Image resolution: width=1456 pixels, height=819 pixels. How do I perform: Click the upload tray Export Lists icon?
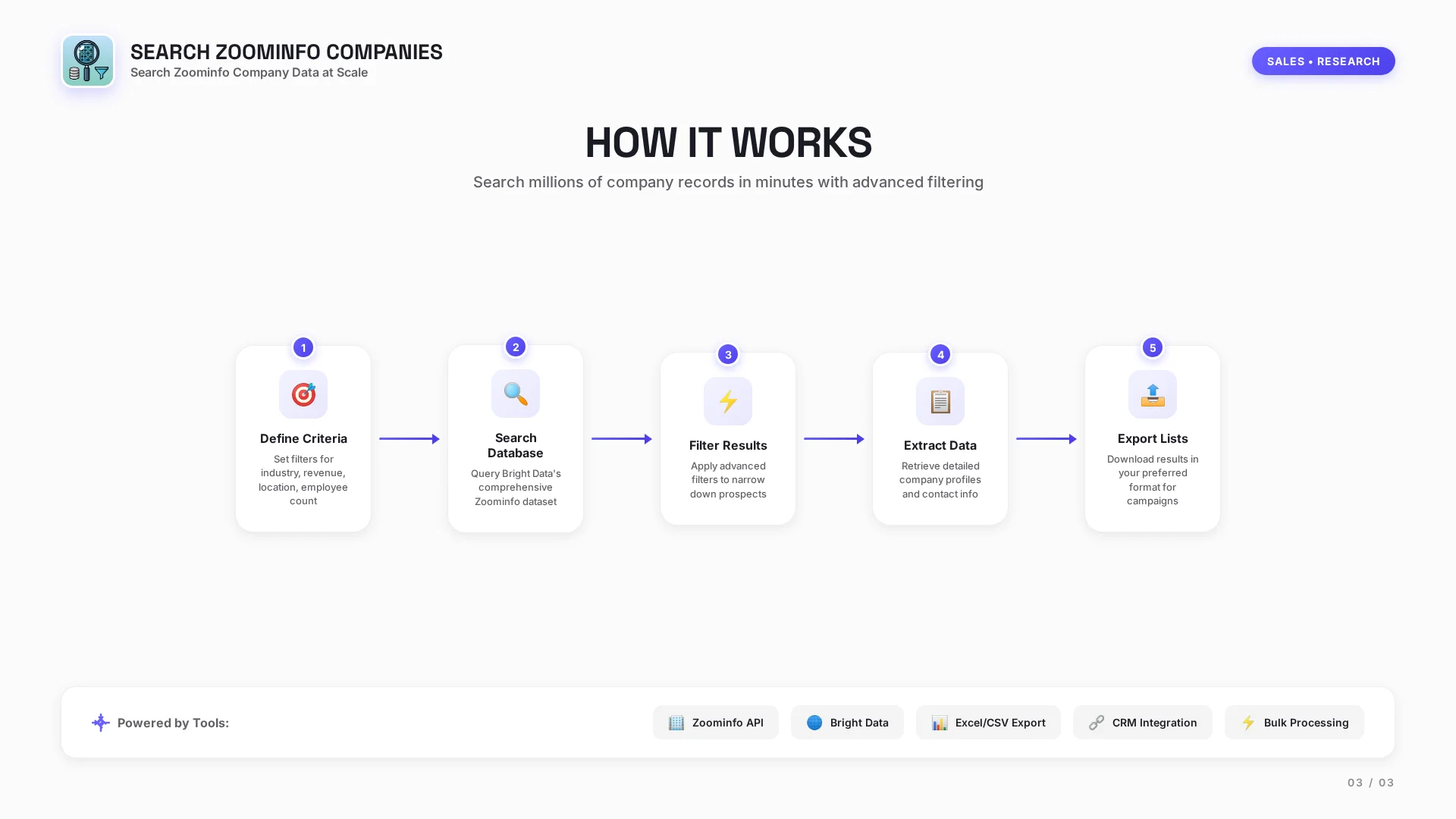(1153, 394)
